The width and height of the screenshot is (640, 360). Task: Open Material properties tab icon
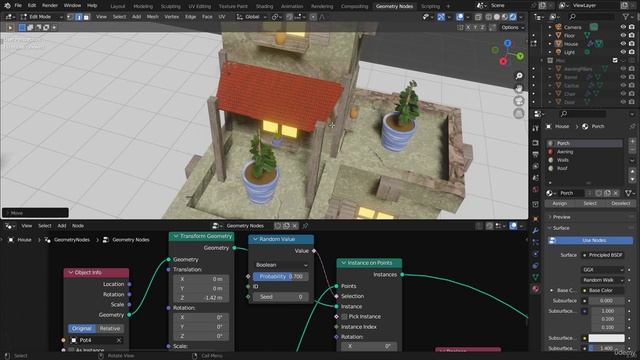click(536, 289)
